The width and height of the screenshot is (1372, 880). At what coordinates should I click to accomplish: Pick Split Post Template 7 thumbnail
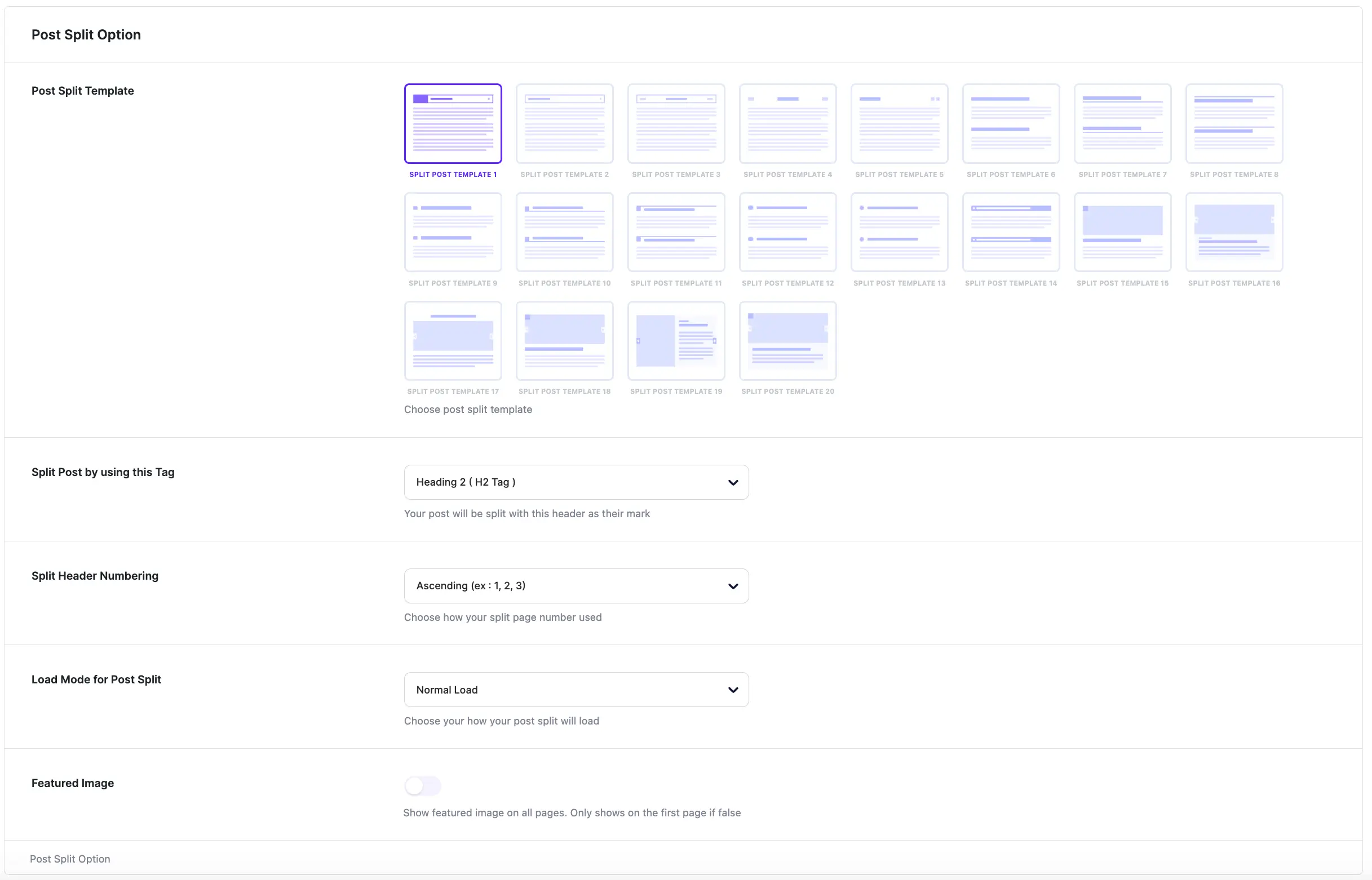[x=1122, y=123]
